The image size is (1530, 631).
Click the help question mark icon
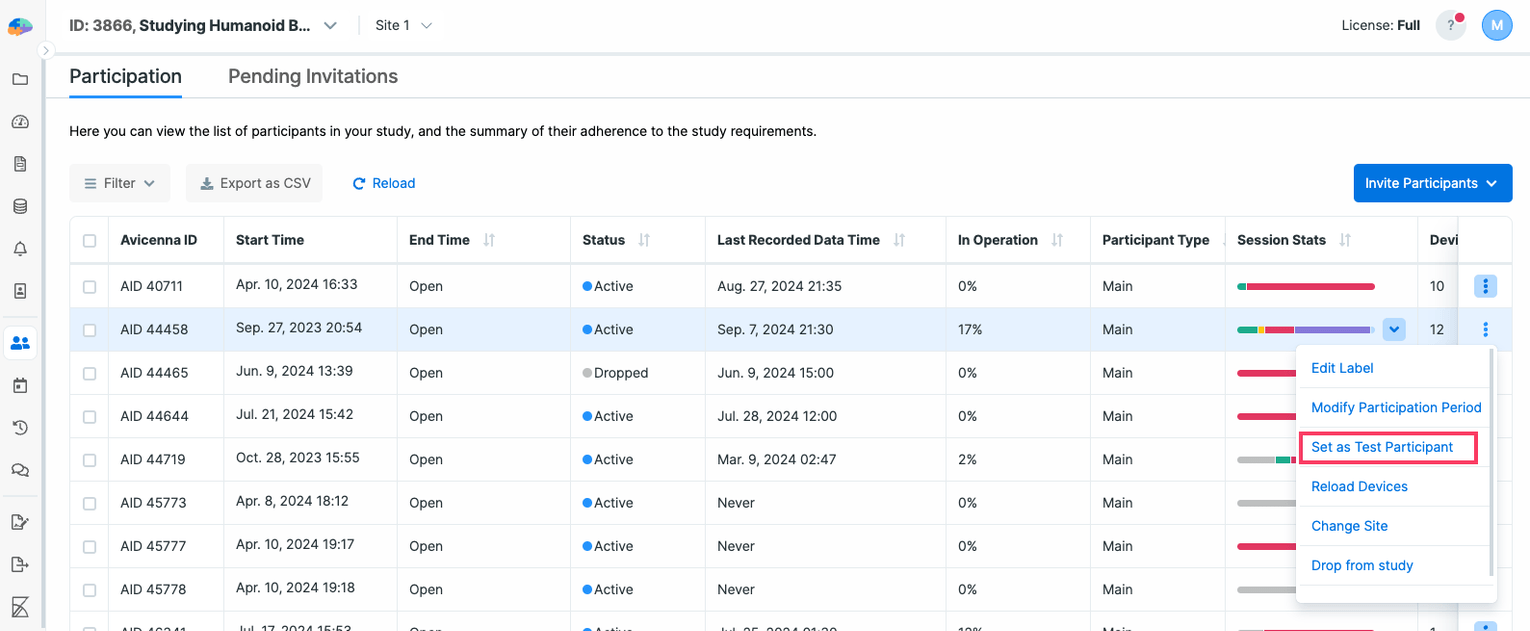point(1450,26)
